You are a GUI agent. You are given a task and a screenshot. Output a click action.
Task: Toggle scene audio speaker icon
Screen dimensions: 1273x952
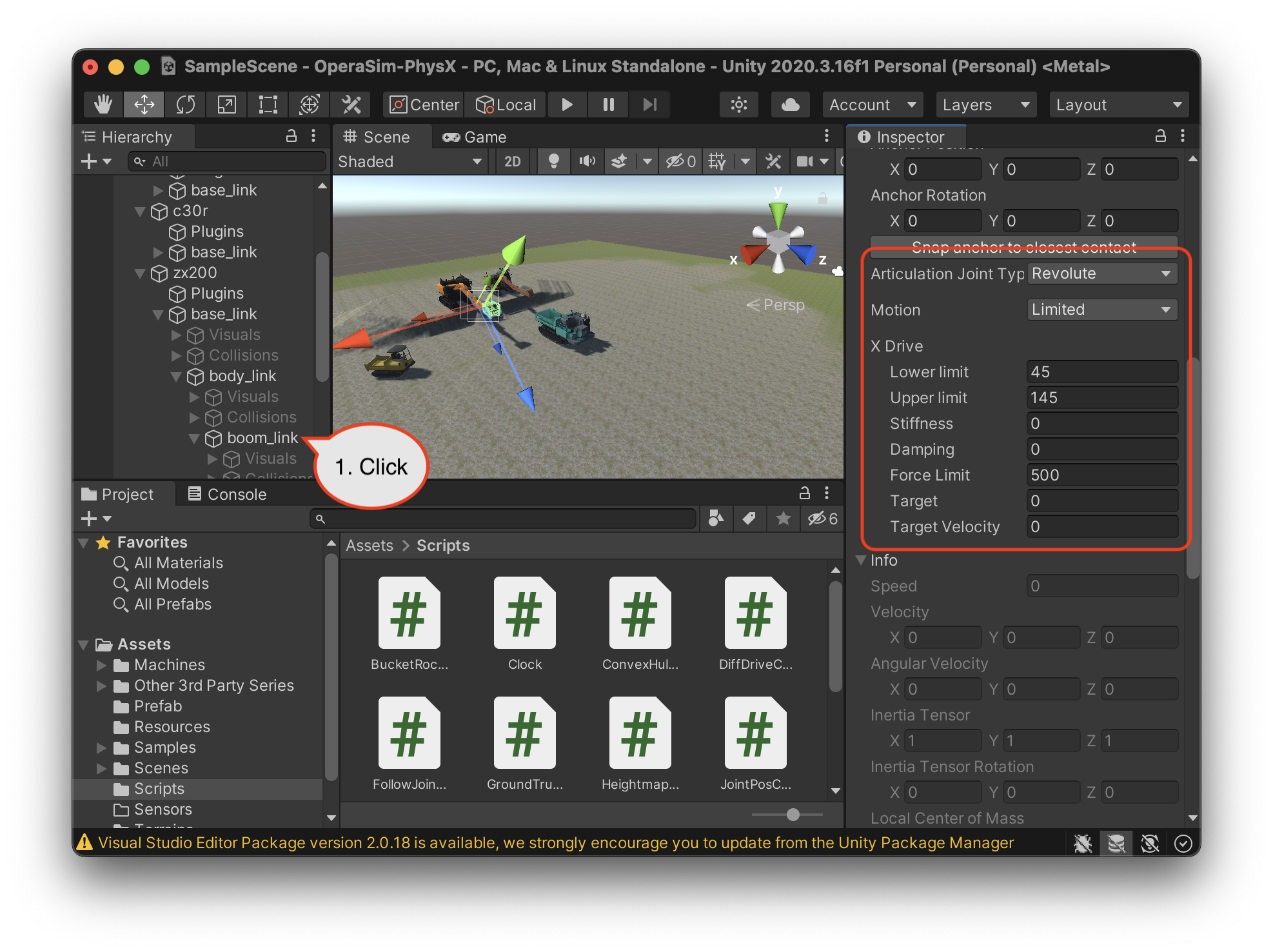point(587,161)
